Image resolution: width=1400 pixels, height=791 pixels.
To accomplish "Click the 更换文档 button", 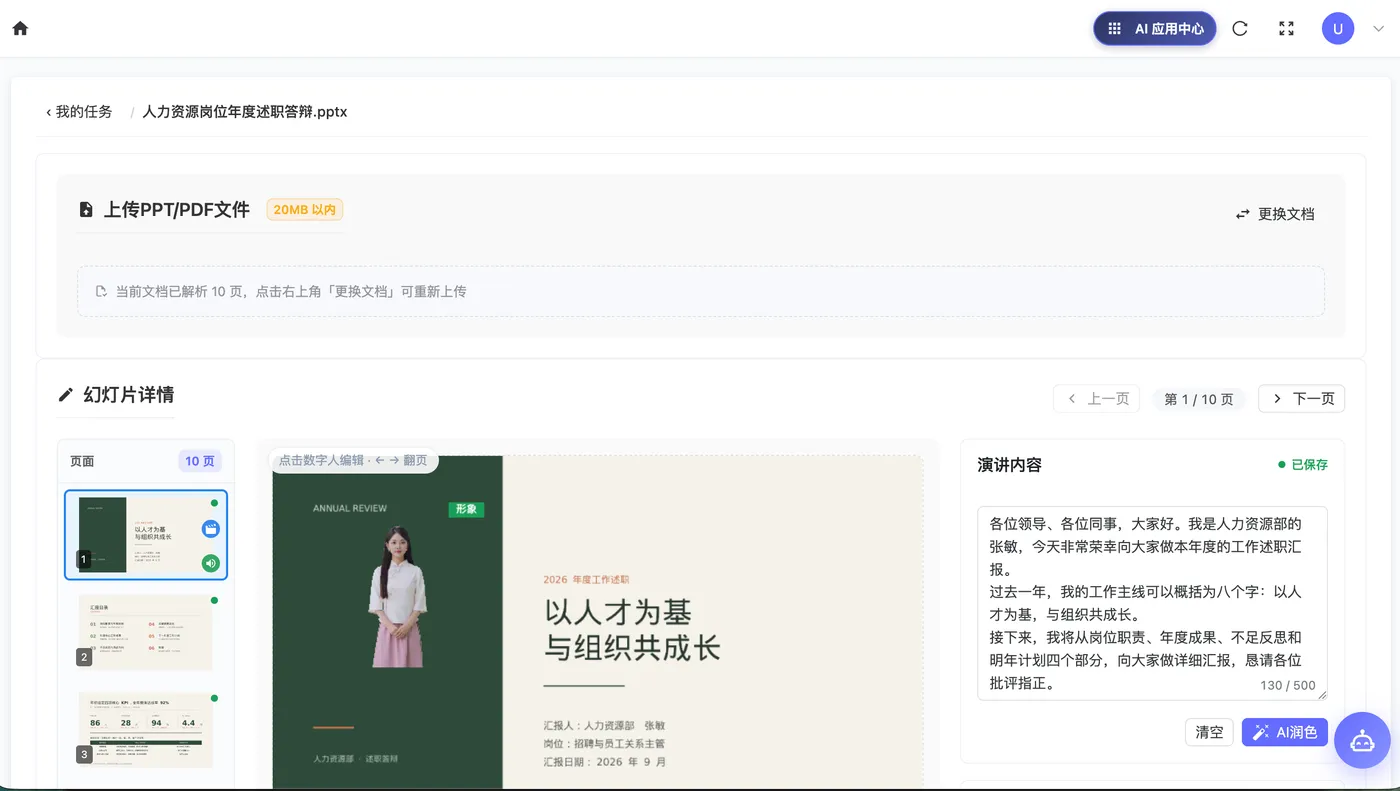I will (1275, 214).
